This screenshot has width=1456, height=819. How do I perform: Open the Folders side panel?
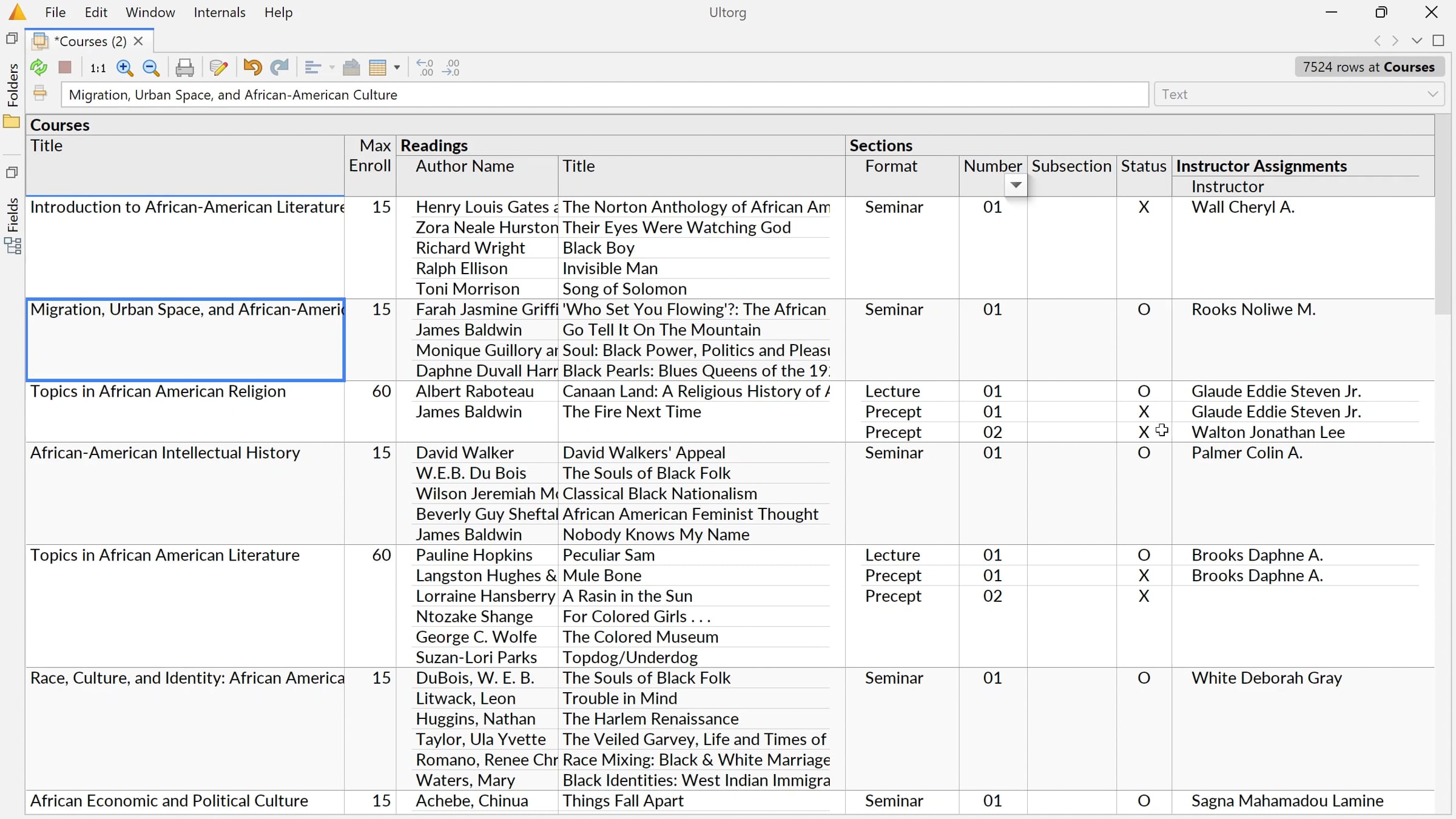click(x=12, y=85)
